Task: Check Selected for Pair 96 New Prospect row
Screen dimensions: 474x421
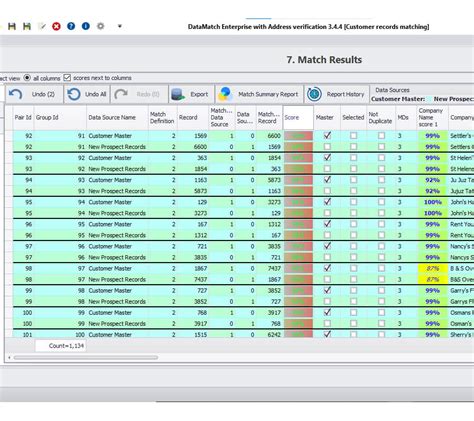Action: pos(353,235)
